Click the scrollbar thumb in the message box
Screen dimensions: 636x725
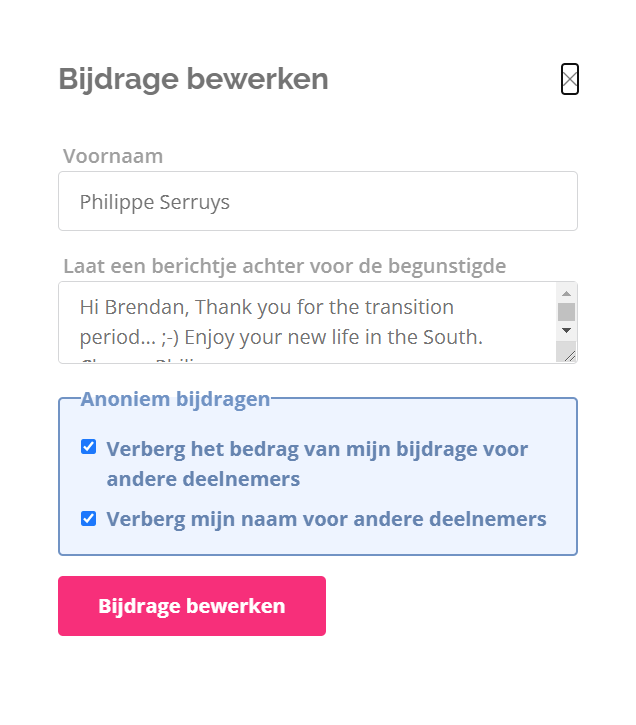tap(566, 311)
